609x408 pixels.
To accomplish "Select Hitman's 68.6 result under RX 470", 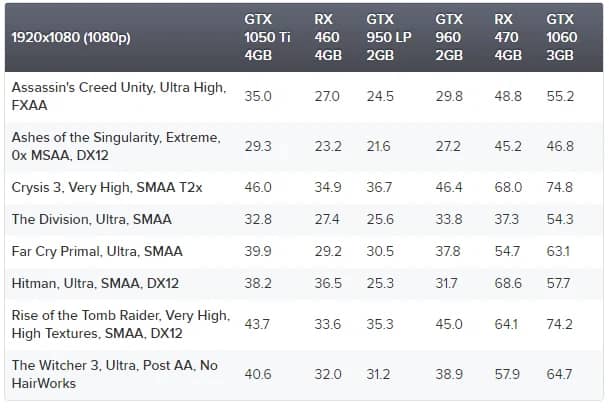I will [509, 283].
